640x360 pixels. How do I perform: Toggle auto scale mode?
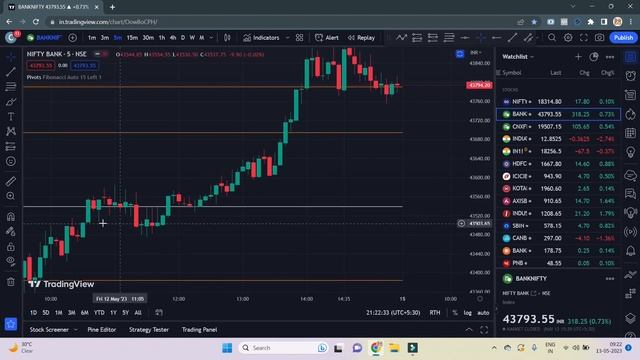(x=483, y=313)
